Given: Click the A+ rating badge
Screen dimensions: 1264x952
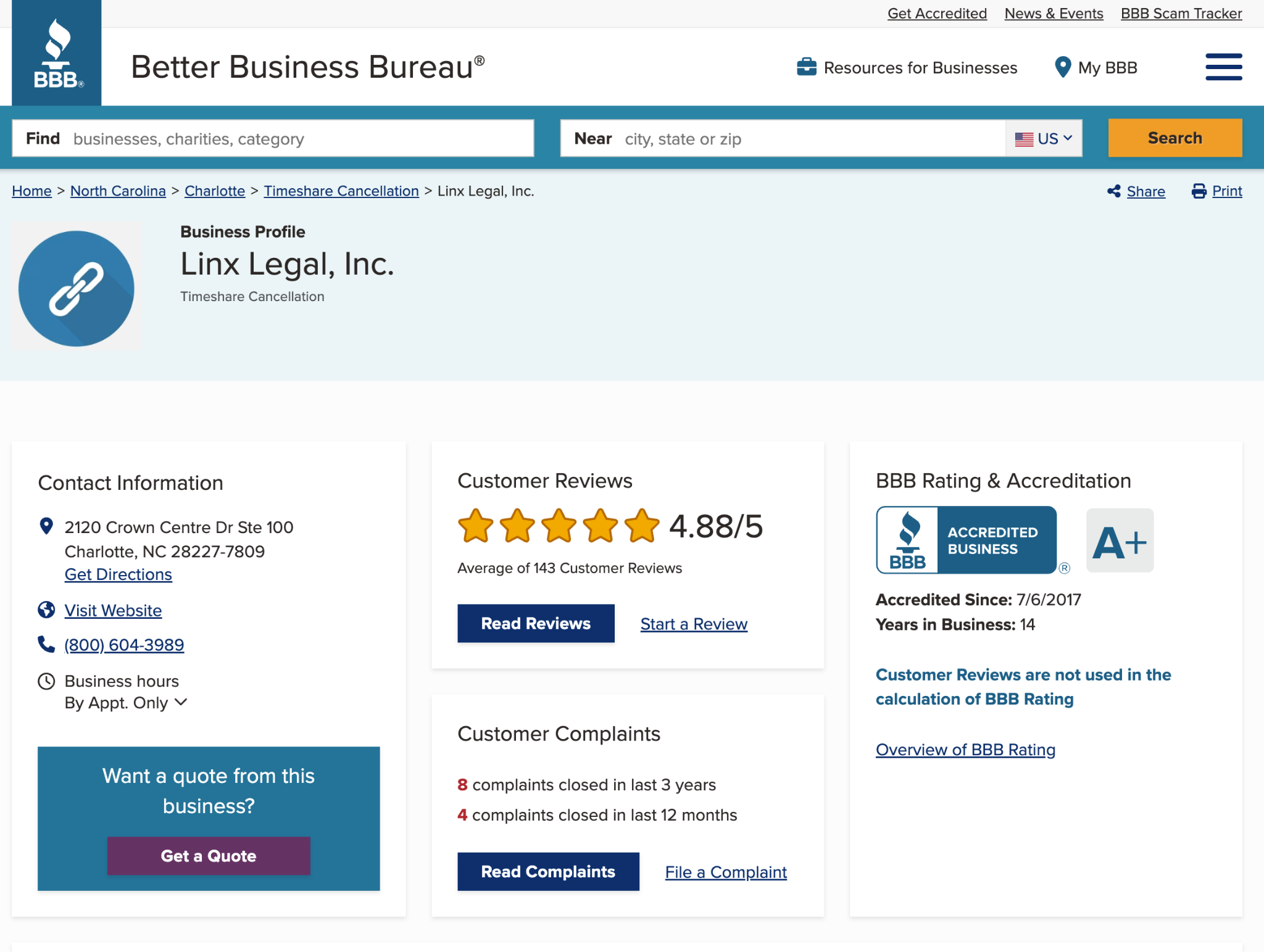Looking at the screenshot, I should click(x=1119, y=540).
